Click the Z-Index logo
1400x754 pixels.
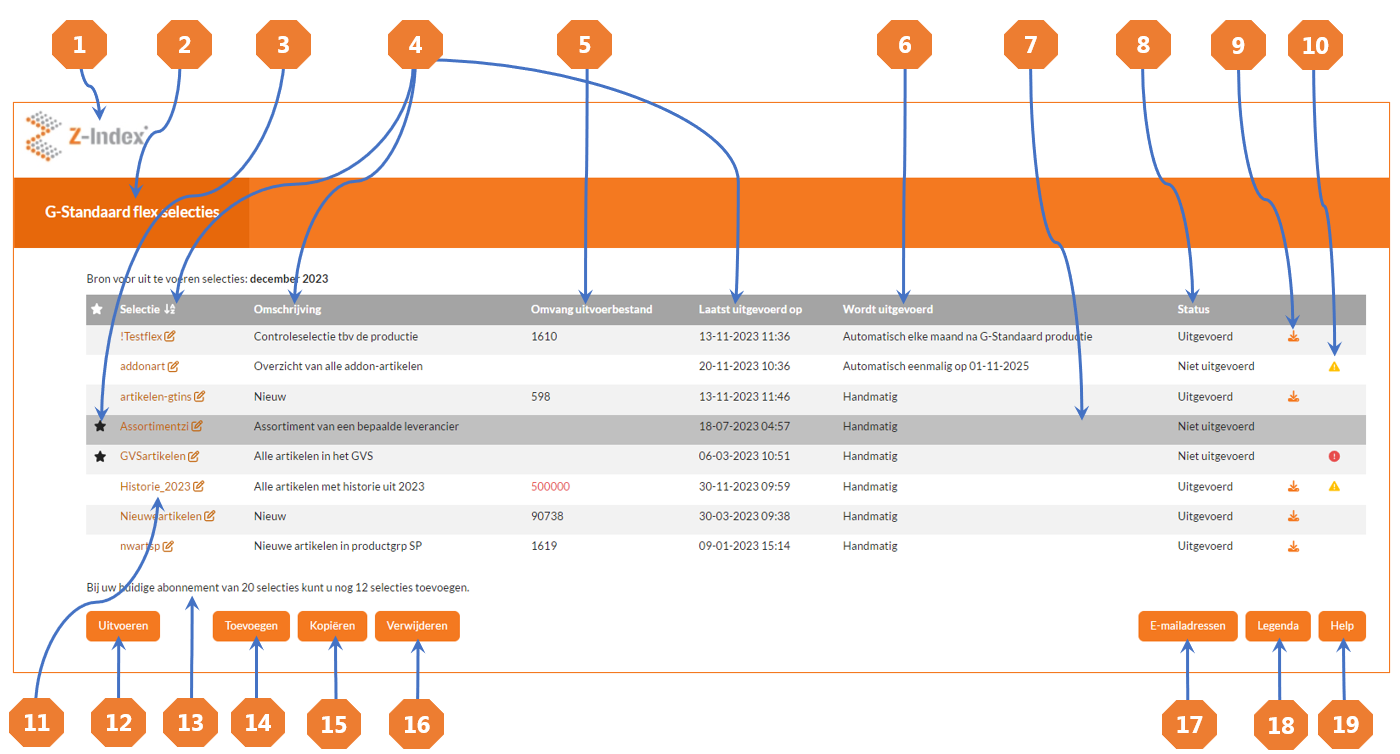point(87,136)
